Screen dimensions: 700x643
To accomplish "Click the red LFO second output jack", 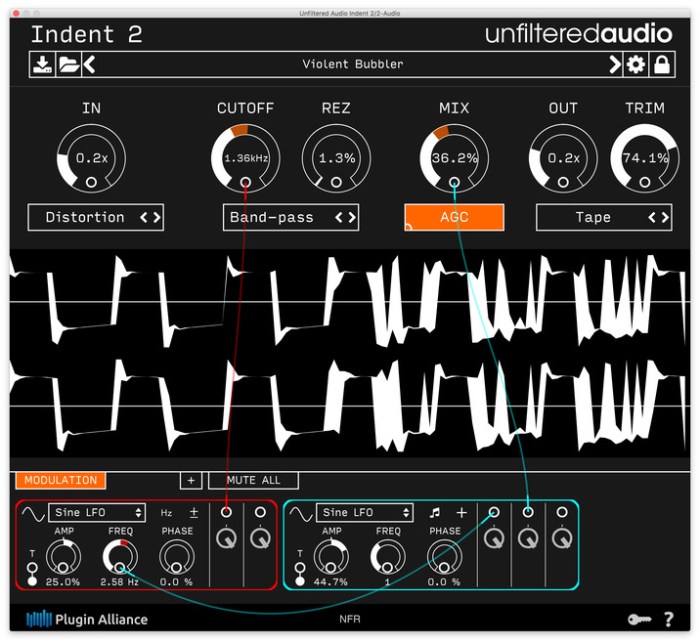I will tap(260, 512).
